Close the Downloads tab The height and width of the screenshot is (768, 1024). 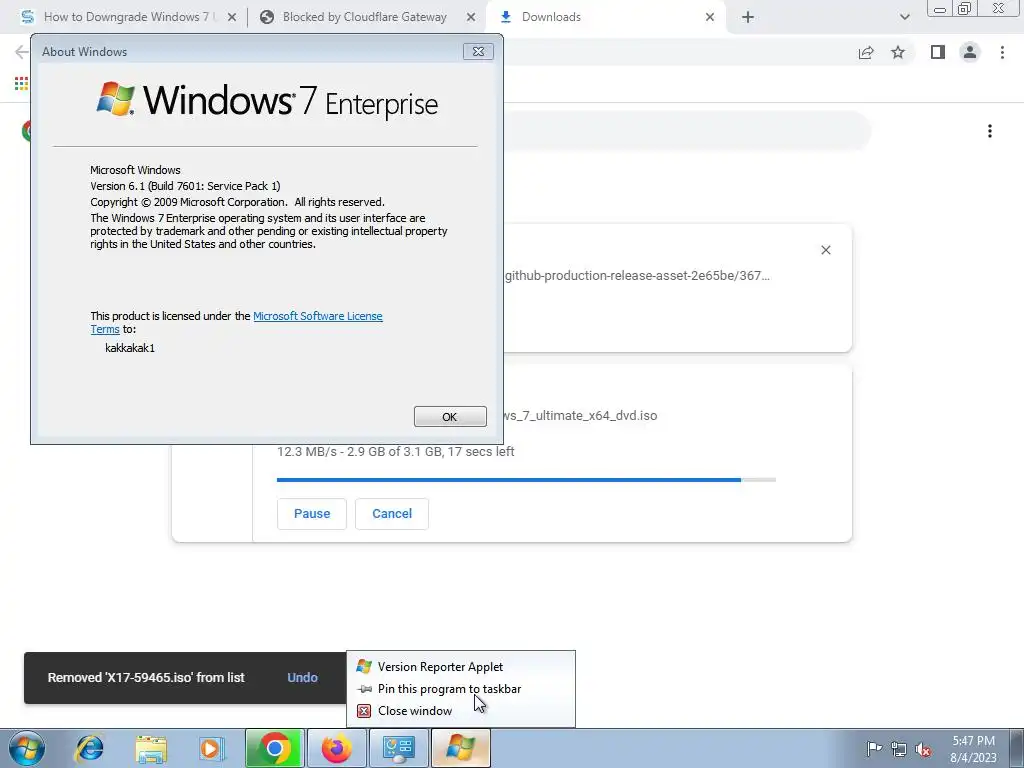tap(710, 18)
